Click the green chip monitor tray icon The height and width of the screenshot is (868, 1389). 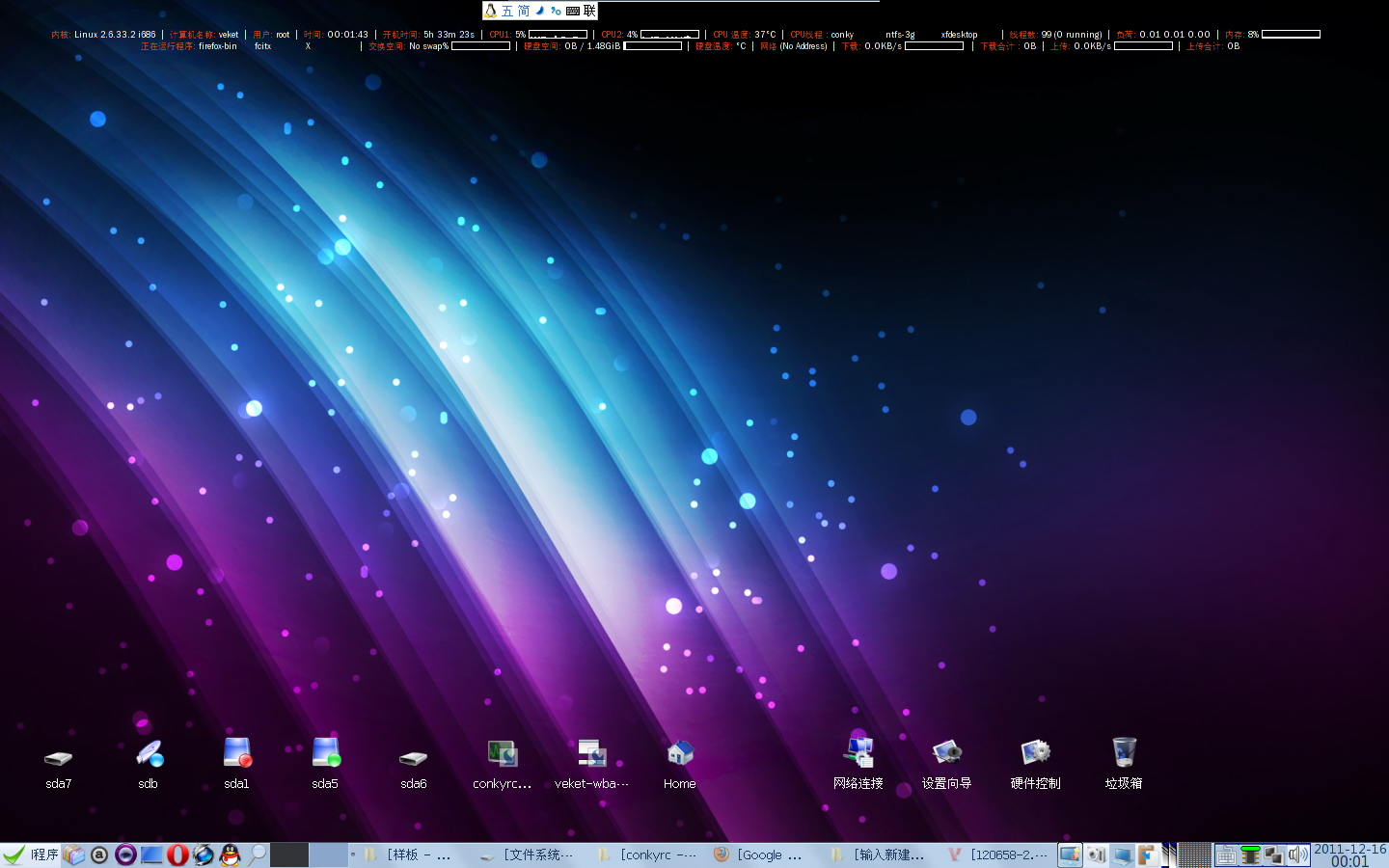(x=1250, y=854)
